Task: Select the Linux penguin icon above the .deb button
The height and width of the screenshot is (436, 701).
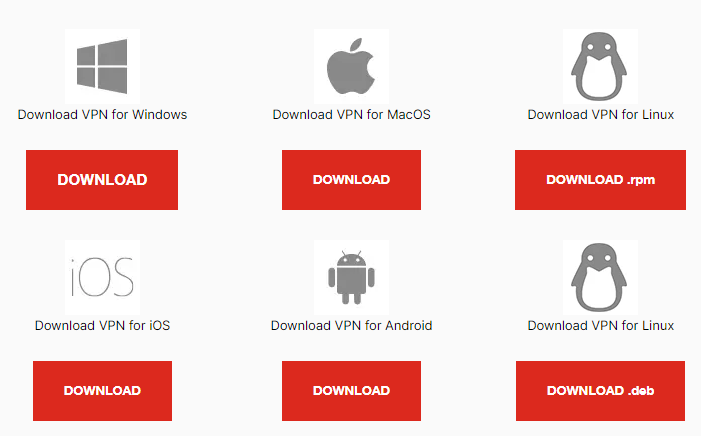Action: coord(600,277)
